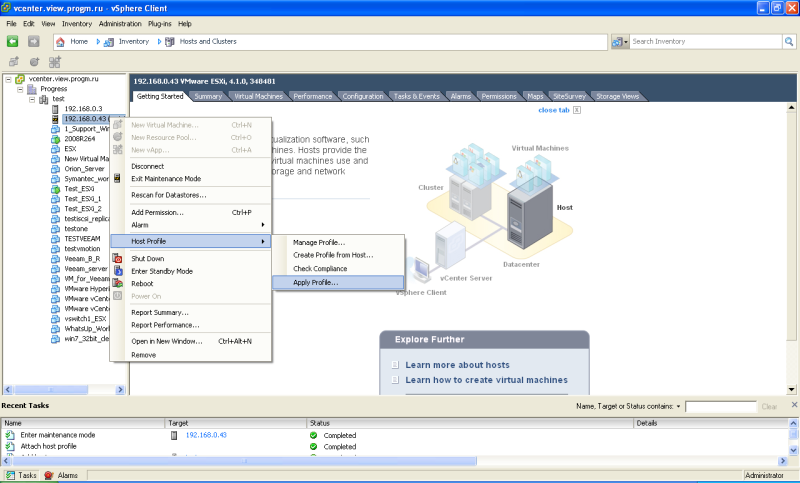Open the Tasks & Events tab

[416, 96]
